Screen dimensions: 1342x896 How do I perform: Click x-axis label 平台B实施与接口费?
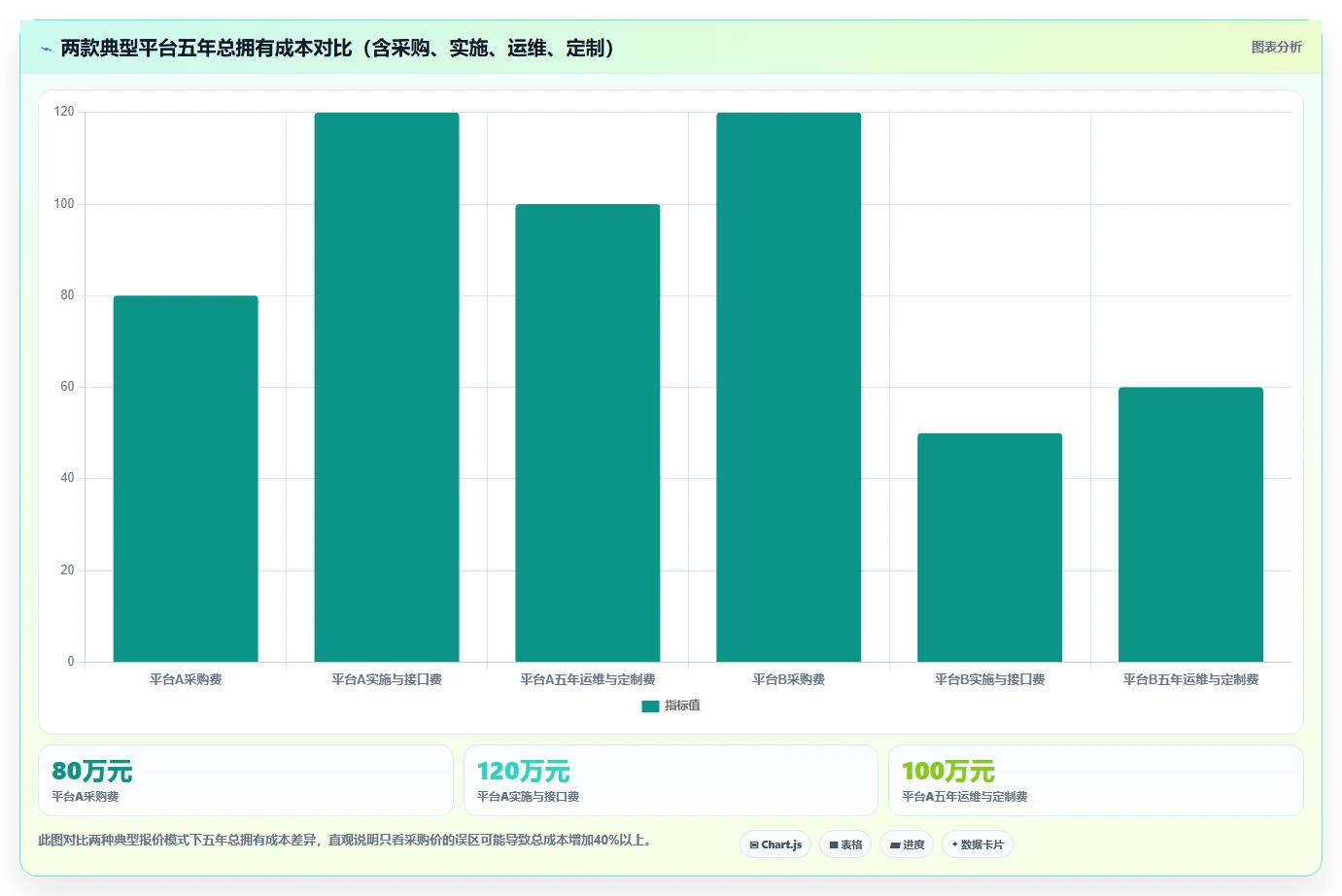[990, 679]
